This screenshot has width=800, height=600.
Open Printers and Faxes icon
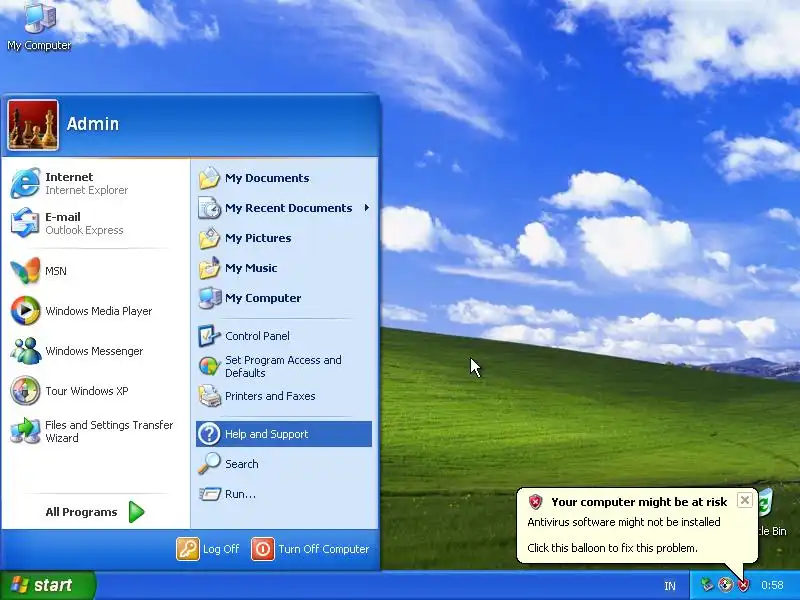[209, 396]
